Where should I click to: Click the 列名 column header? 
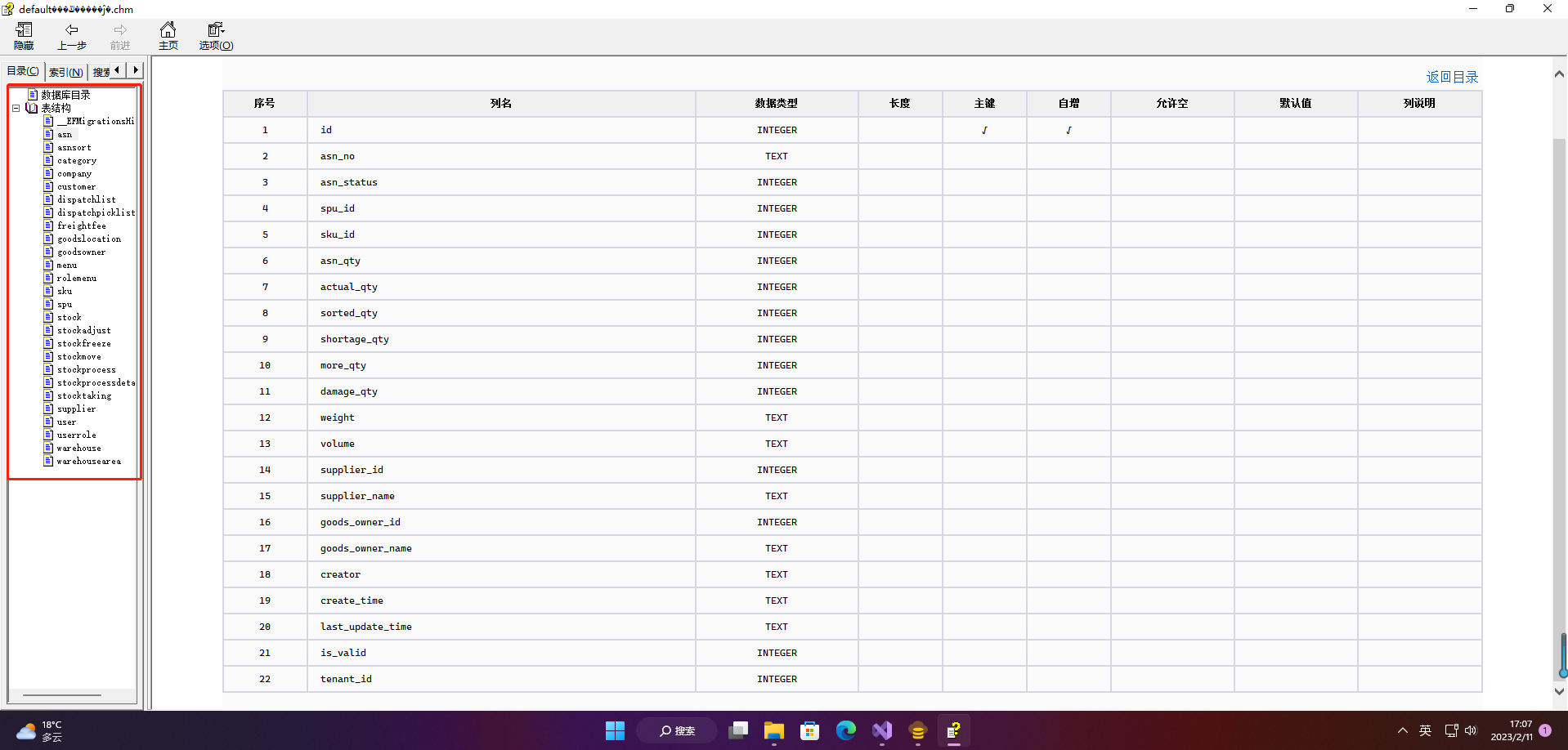click(x=501, y=103)
